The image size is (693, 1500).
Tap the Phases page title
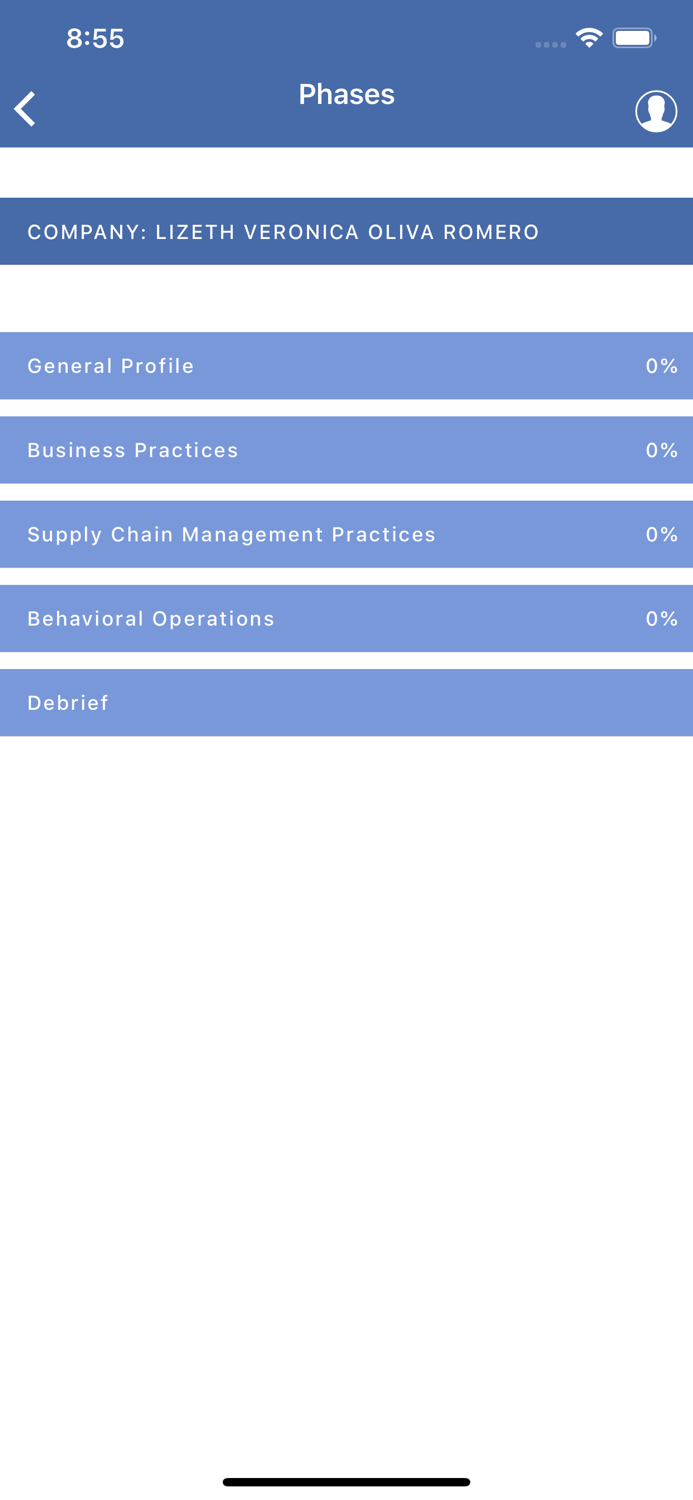click(346, 94)
